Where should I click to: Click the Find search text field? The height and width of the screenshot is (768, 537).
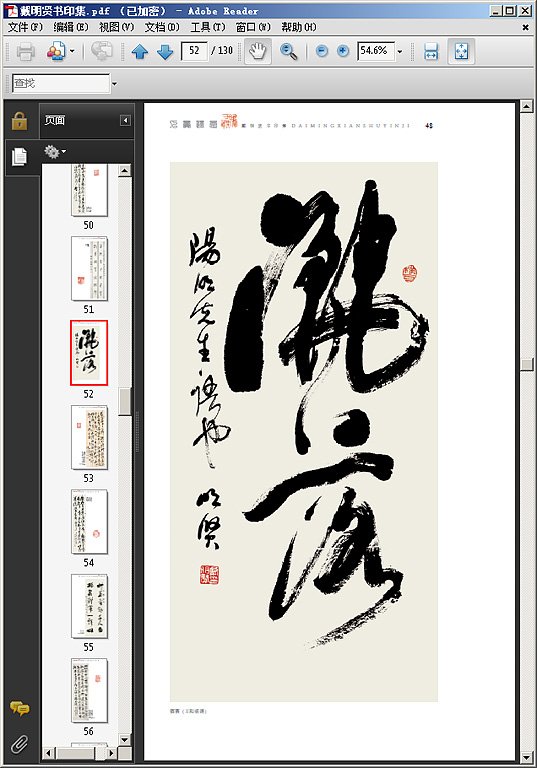click(61, 83)
